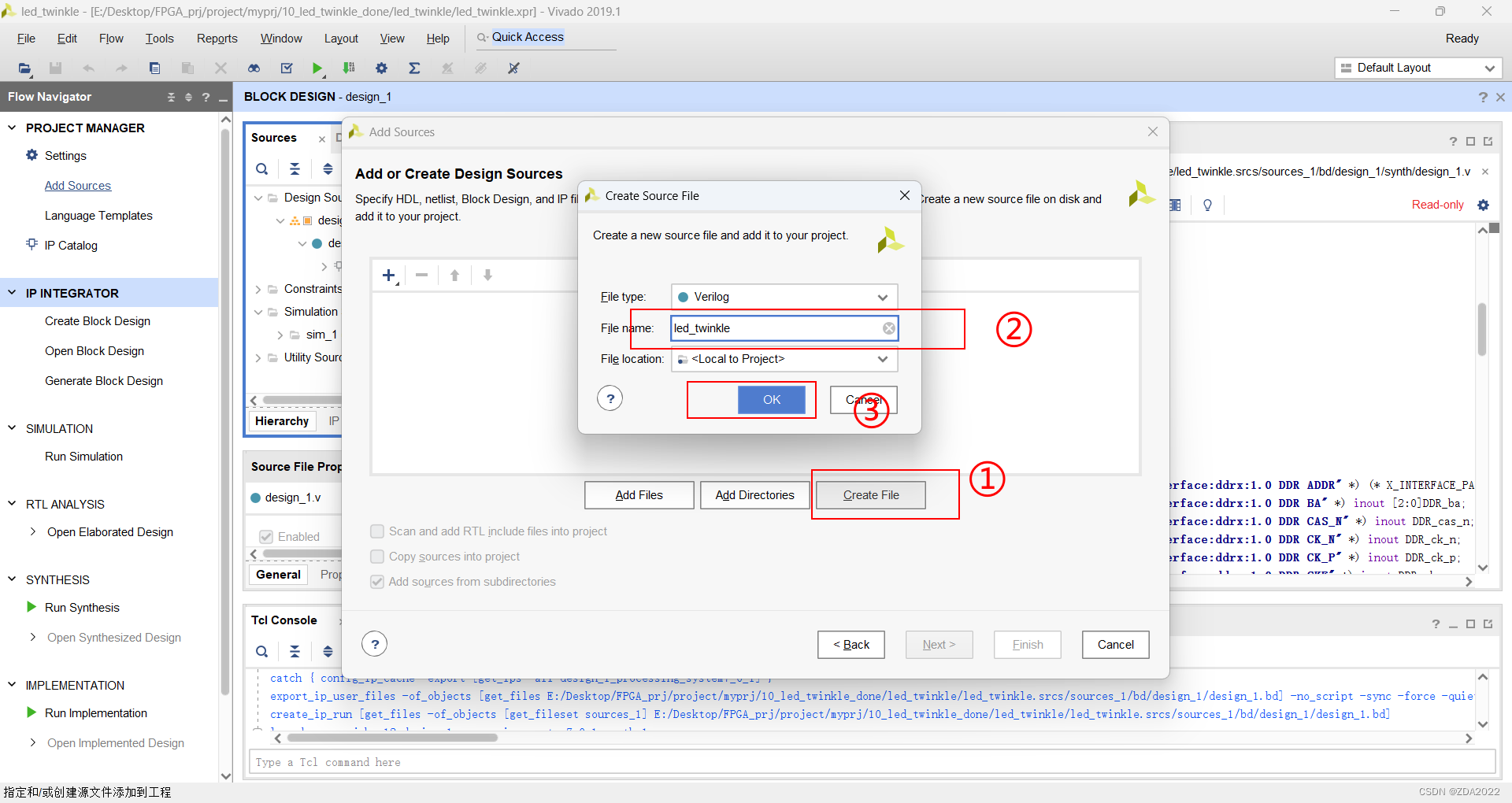Click the Add Files button
The width and height of the screenshot is (1512, 803).
click(639, 495)
